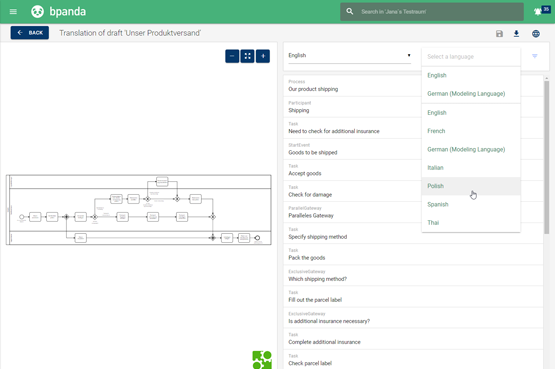Click 'Check parcel label' task row
This screenshot has width=555, height=369.
413,359
